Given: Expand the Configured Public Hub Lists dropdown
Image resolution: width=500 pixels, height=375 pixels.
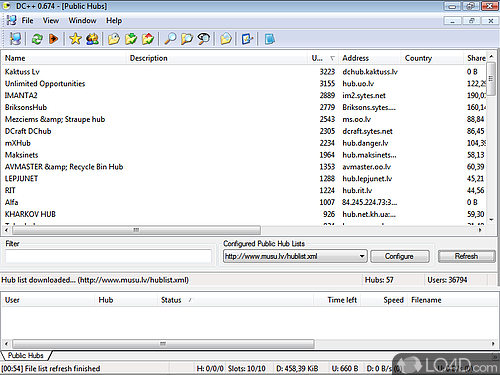Looking at the screenshot, I should (x=362, y=256).
